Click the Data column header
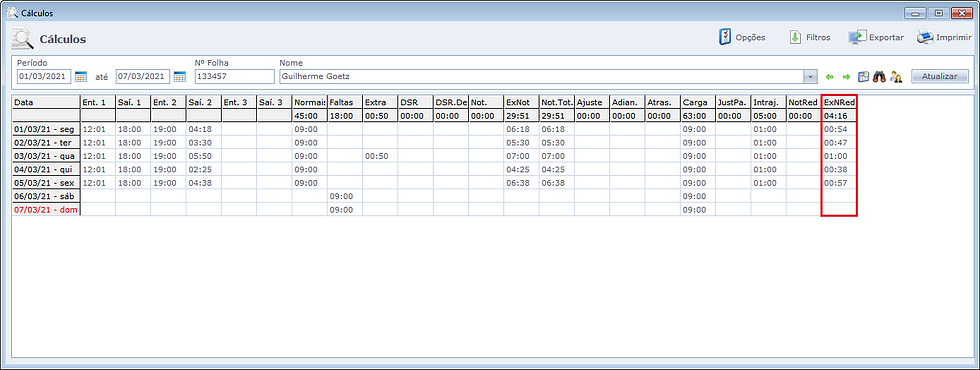 (x=46, y=102)
